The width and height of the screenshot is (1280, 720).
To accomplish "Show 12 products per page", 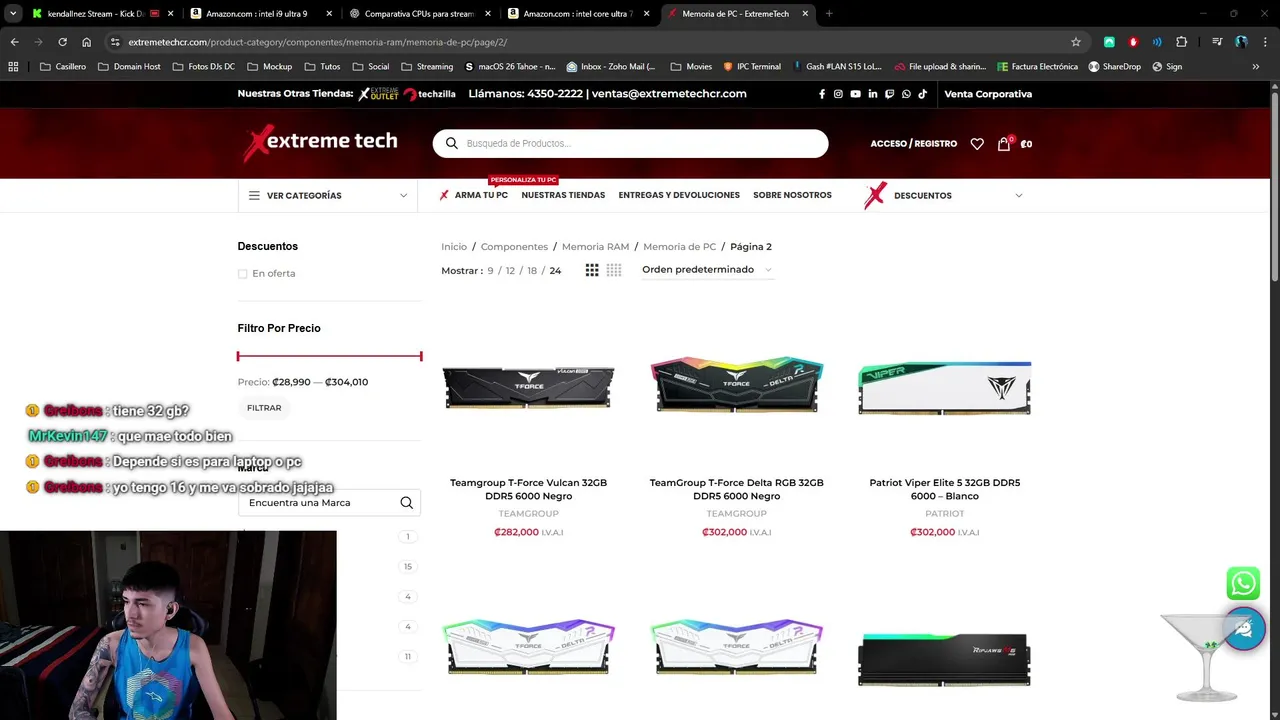I will point(510,271).
